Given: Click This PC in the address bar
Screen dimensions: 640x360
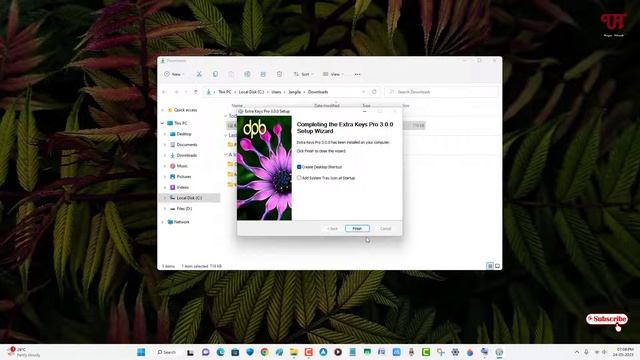Looking at the screenshot, I should point(224,92).
